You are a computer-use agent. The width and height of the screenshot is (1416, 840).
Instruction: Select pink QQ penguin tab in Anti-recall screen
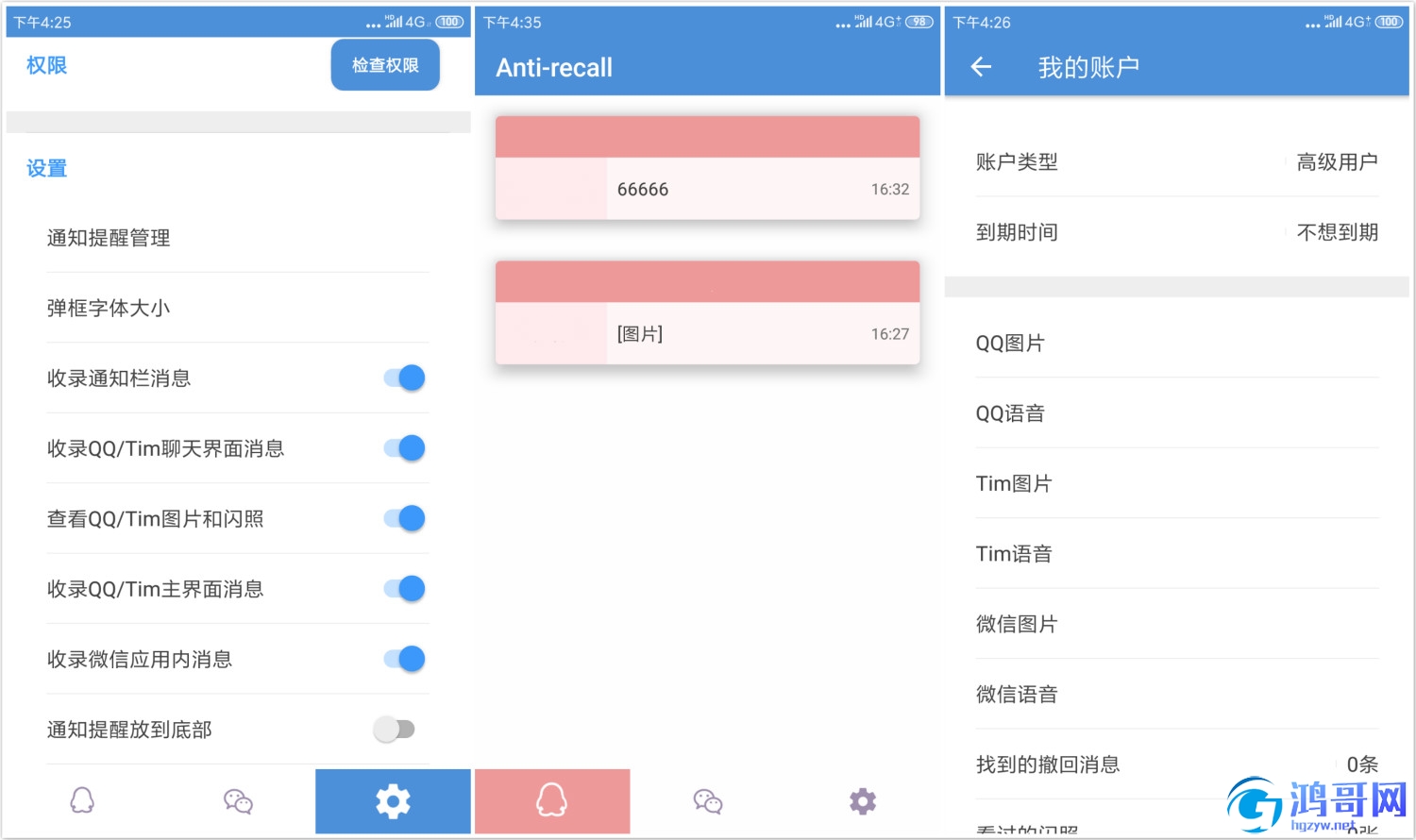click(x=552, y=801)
